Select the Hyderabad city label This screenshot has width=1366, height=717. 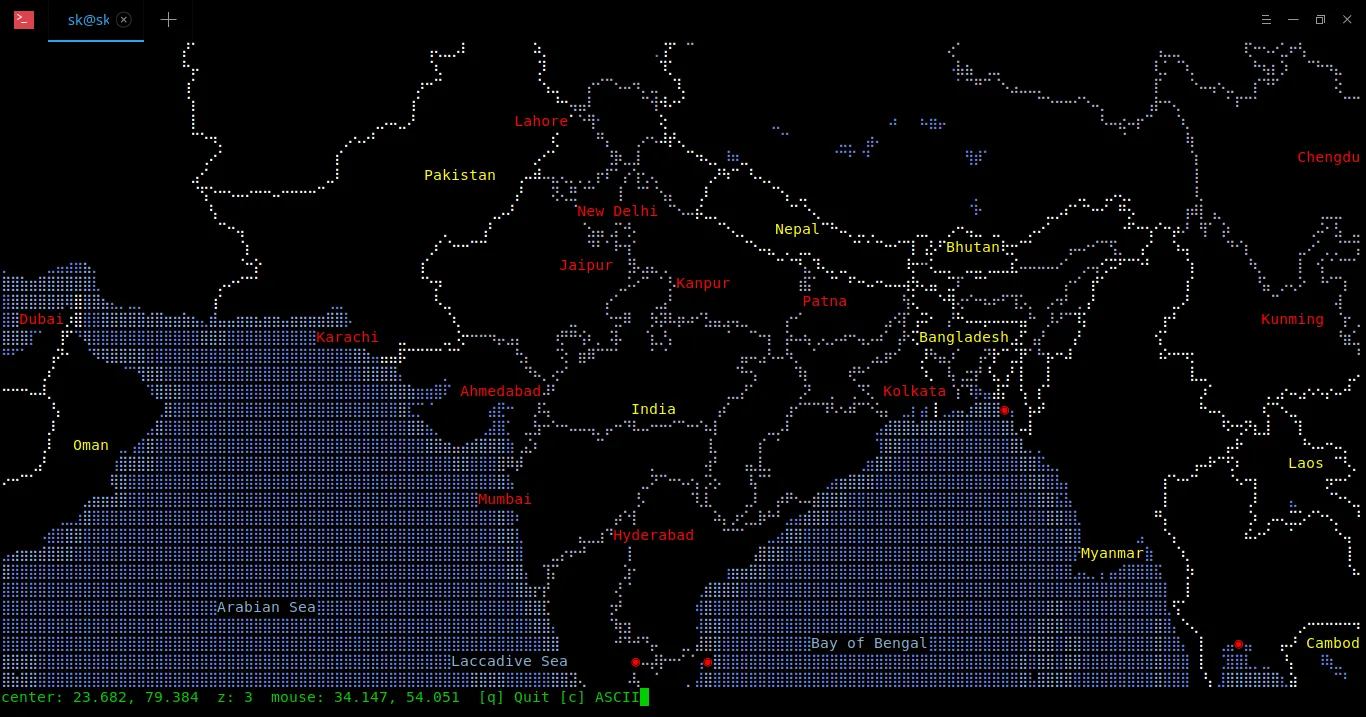point(653,535)
